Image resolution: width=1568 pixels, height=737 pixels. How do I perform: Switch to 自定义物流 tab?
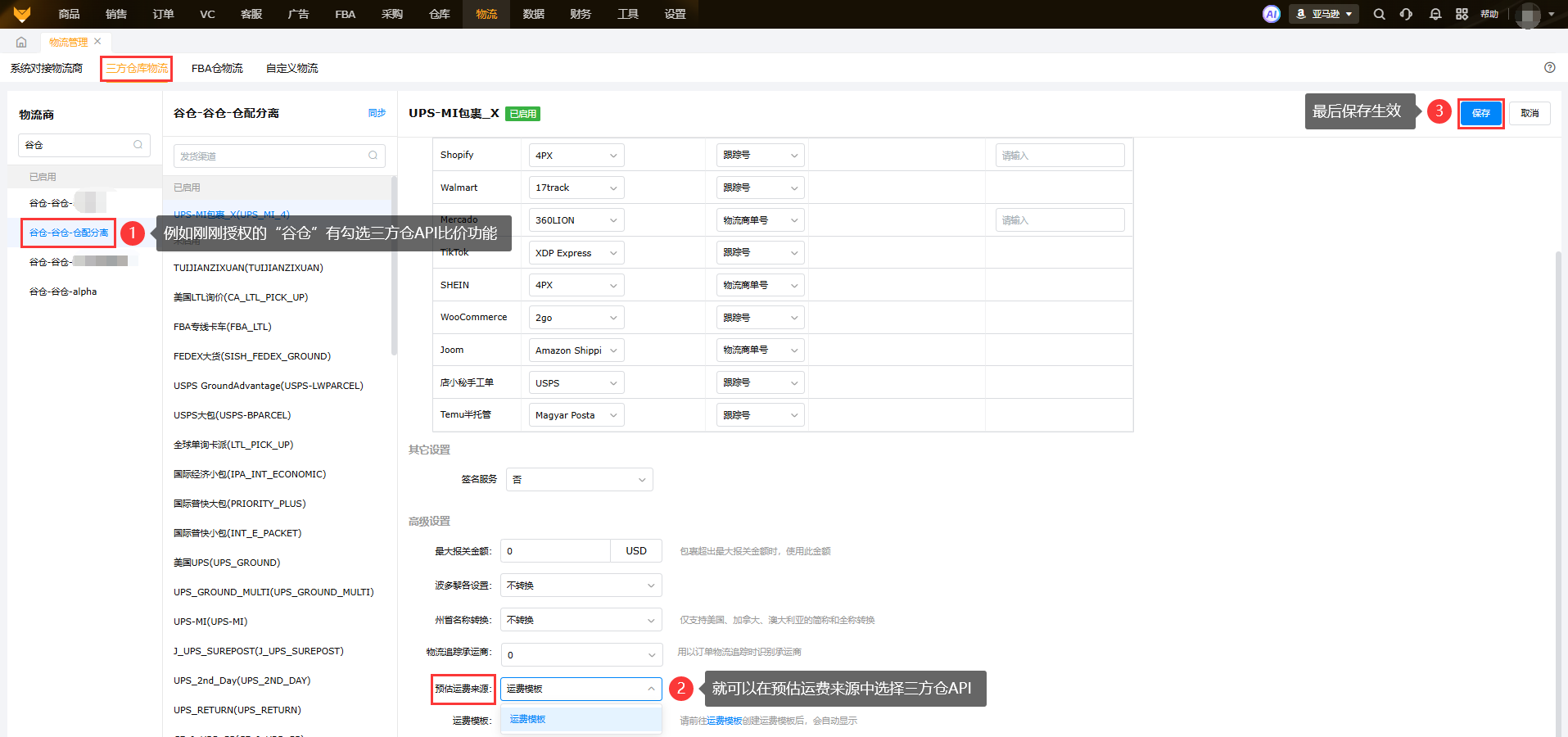tap(292, 68)
